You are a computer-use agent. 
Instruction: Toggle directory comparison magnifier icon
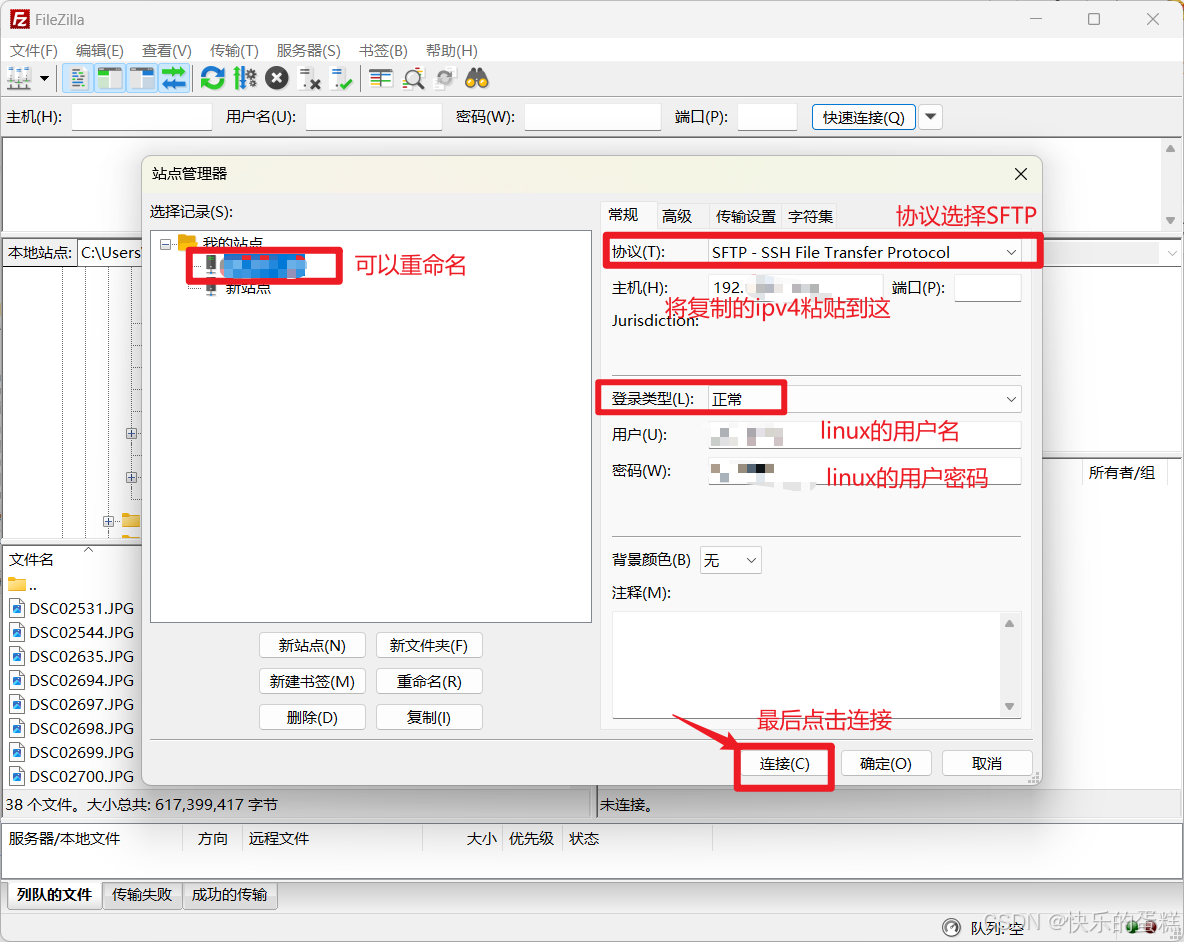(x=413, y=78)
